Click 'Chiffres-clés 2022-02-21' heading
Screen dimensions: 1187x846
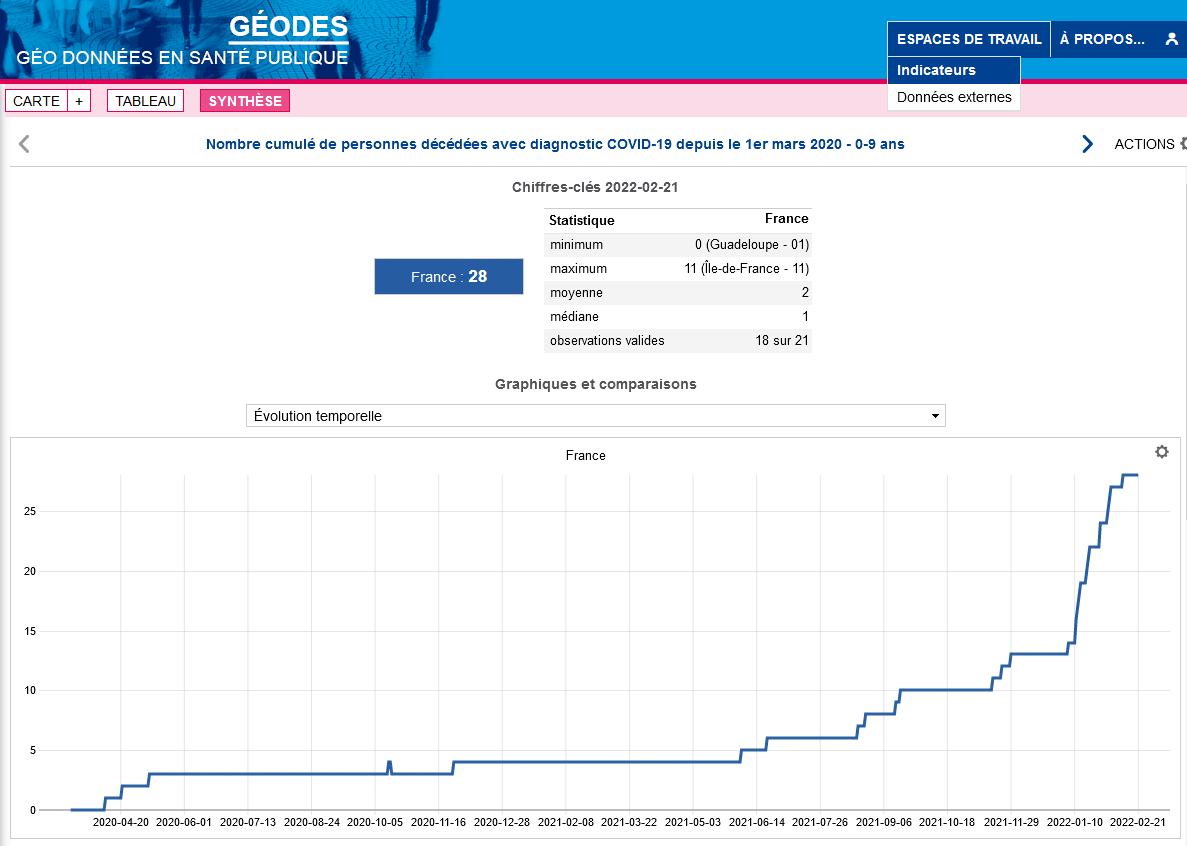[x=595, y=187]
